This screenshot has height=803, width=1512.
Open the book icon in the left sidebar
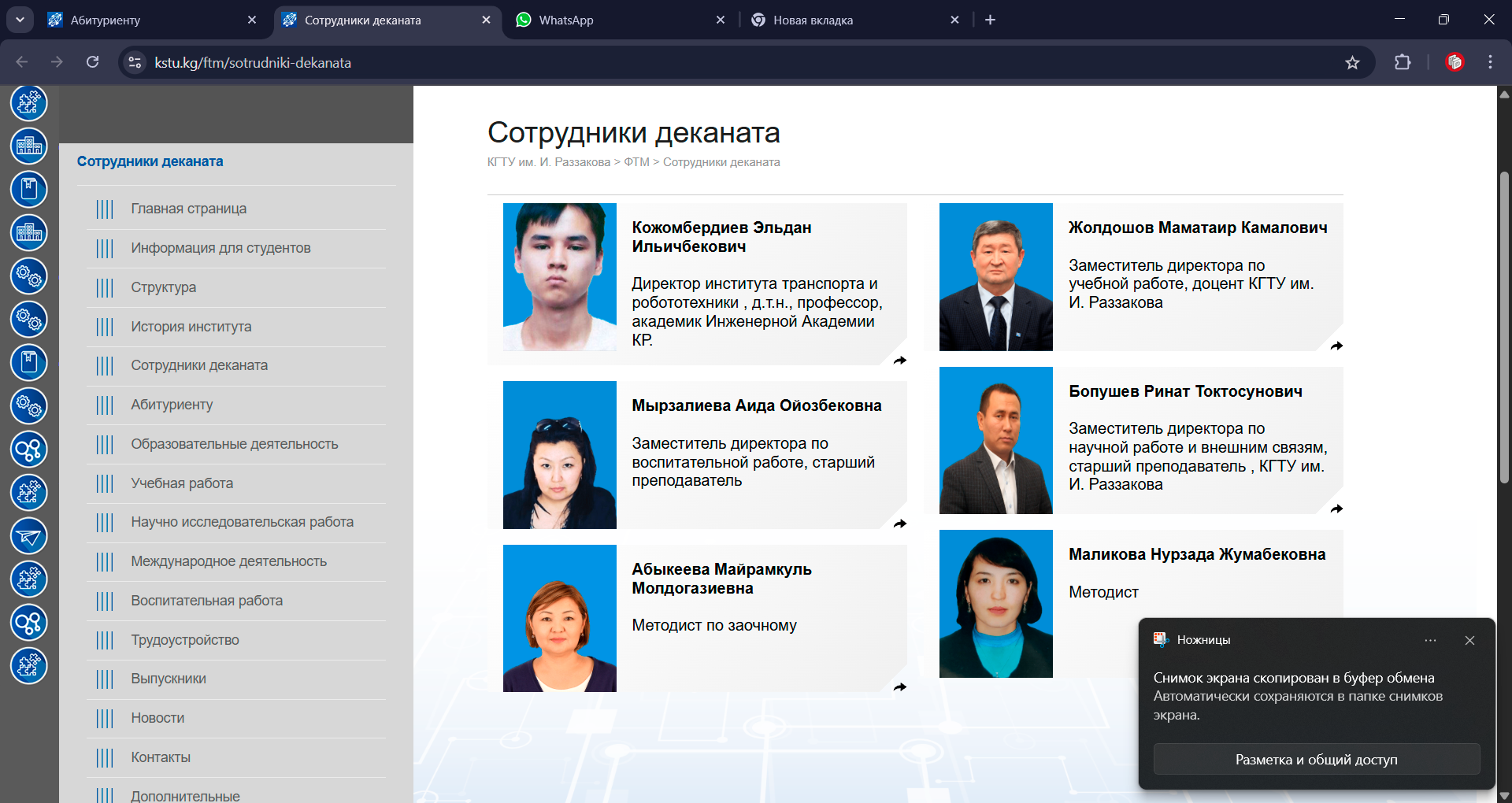pyautogui.click(x=28, y=189)
